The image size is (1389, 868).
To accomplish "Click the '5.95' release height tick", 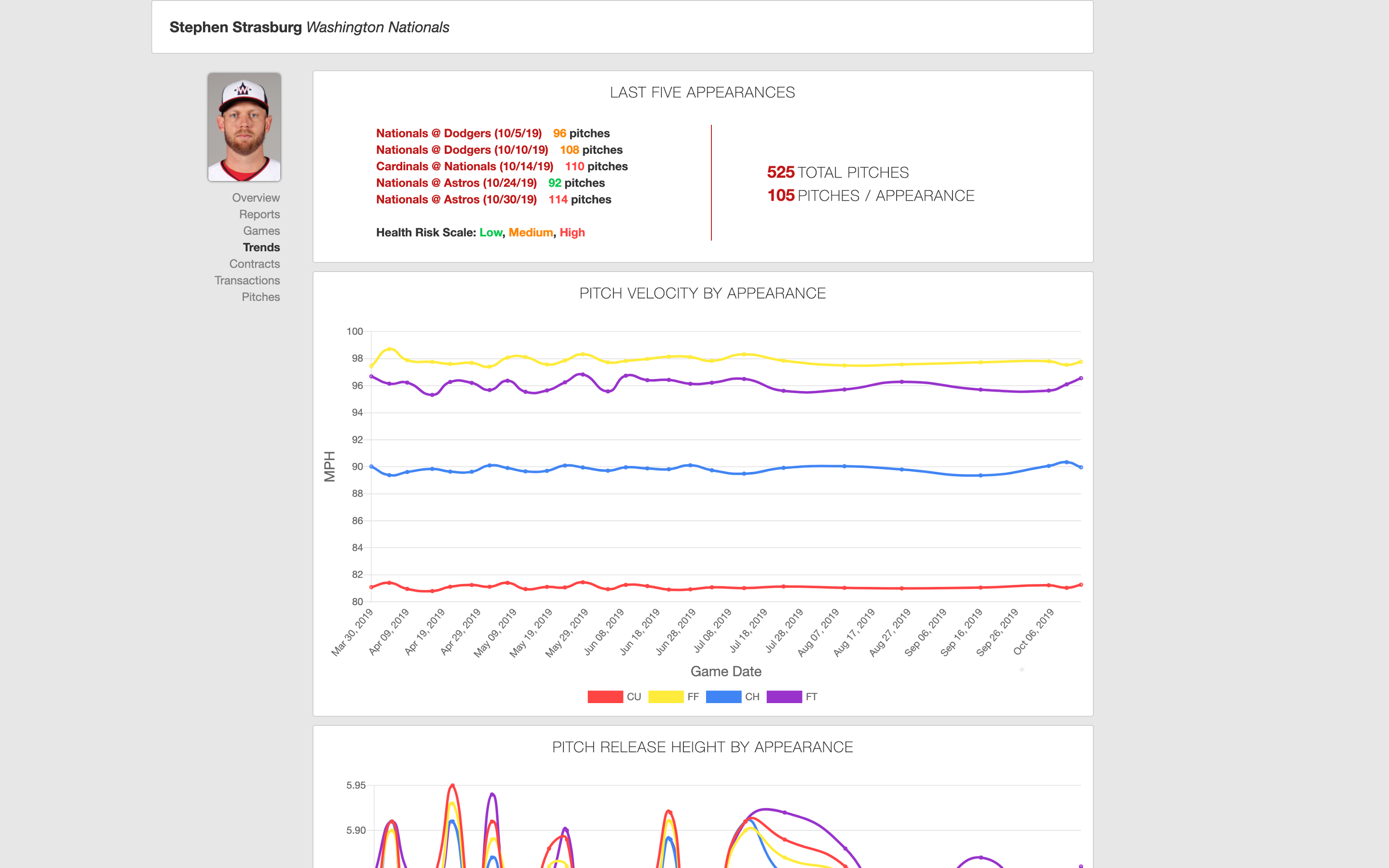I will point(356,786).
